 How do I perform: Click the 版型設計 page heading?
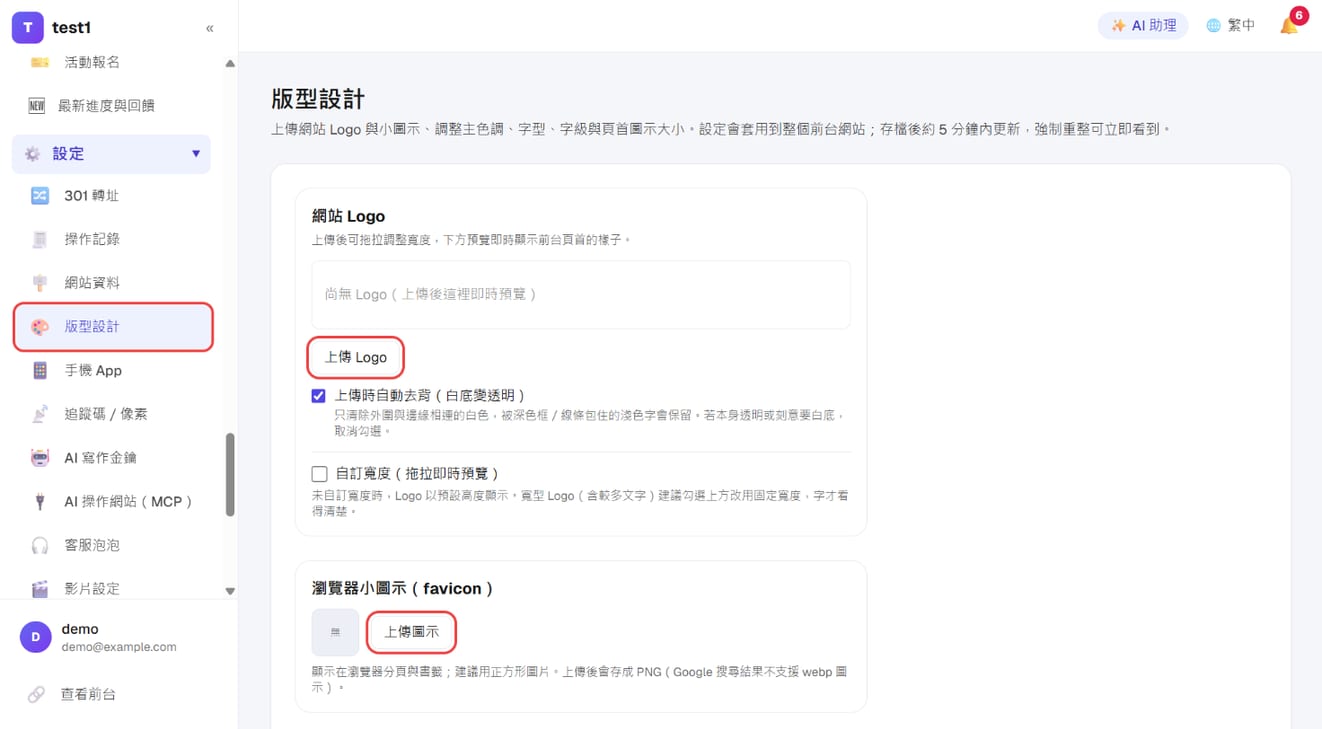[x=318, y=99]
